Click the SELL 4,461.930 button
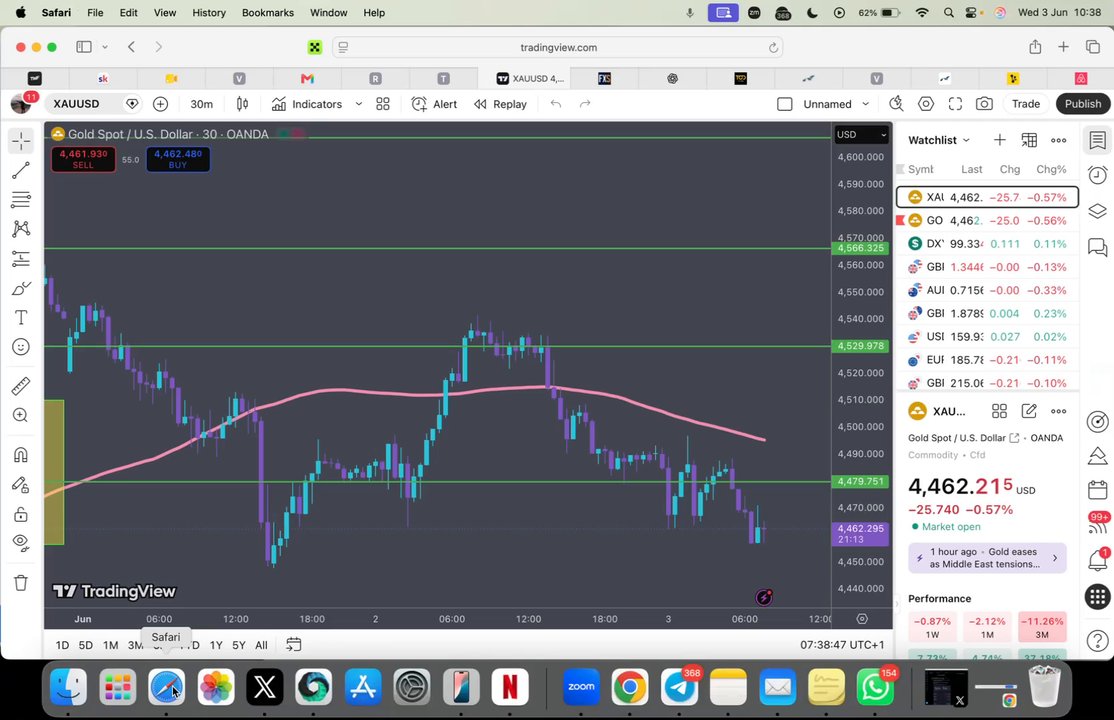 pyautogui.click(x=83, y=158)
